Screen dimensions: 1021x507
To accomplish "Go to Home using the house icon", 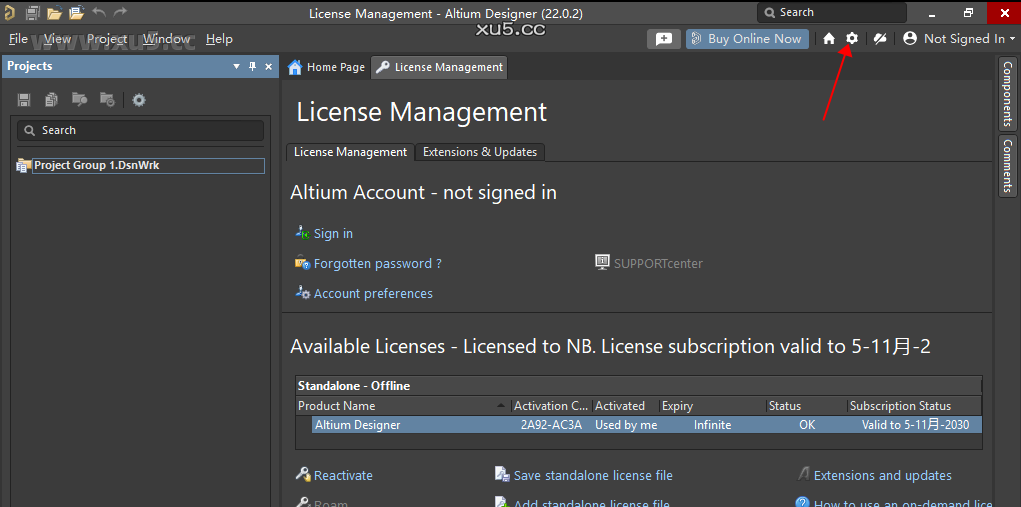I will [x=829, y=38].
